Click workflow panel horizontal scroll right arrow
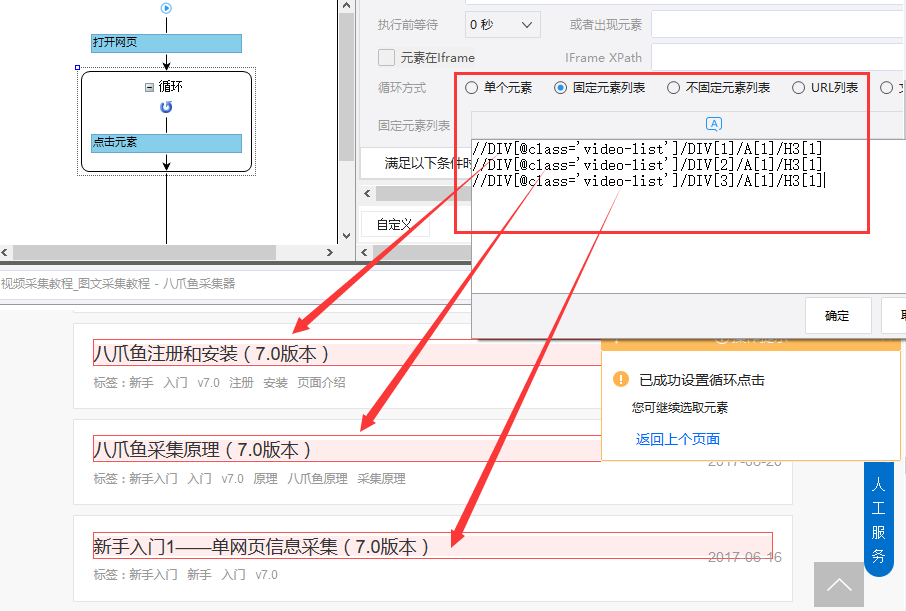The image size is (906, 611). tap(330, 253)
